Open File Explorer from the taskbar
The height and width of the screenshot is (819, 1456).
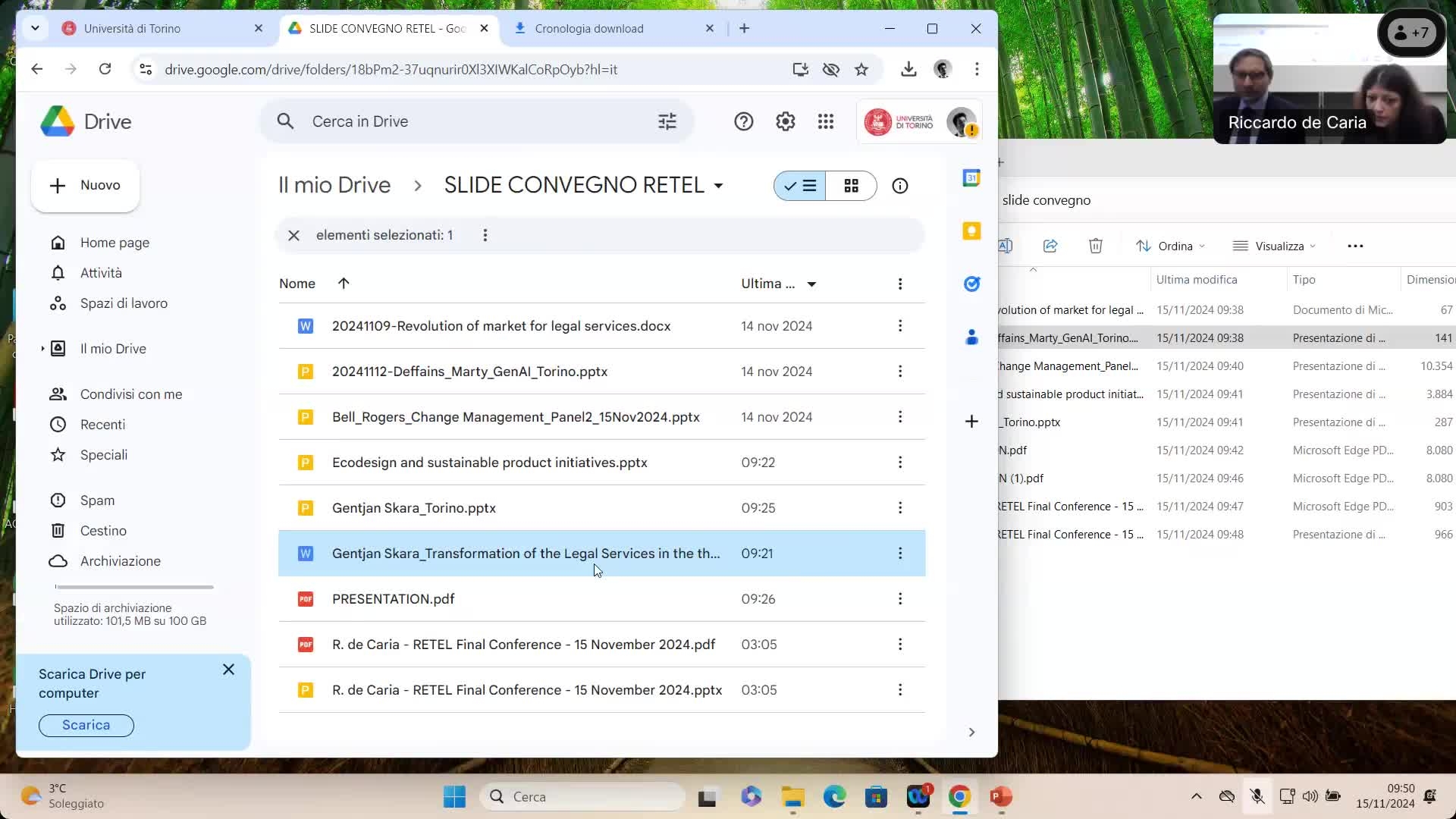pos(793,796)
